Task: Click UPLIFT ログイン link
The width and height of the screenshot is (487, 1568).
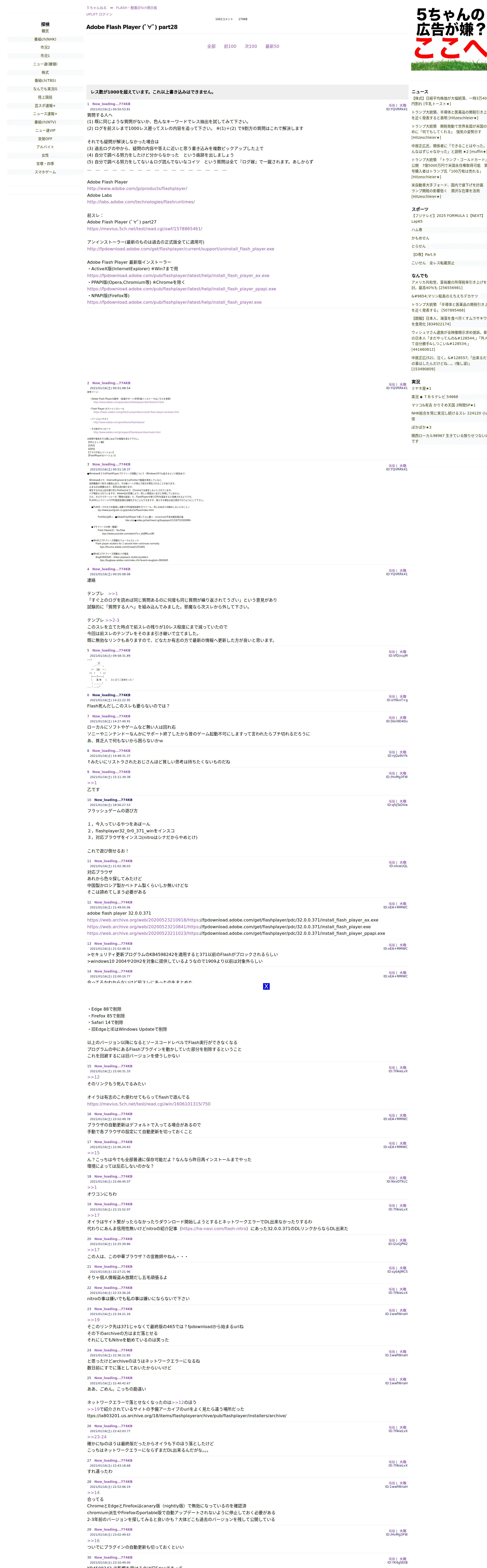Action: pos(99,14)
